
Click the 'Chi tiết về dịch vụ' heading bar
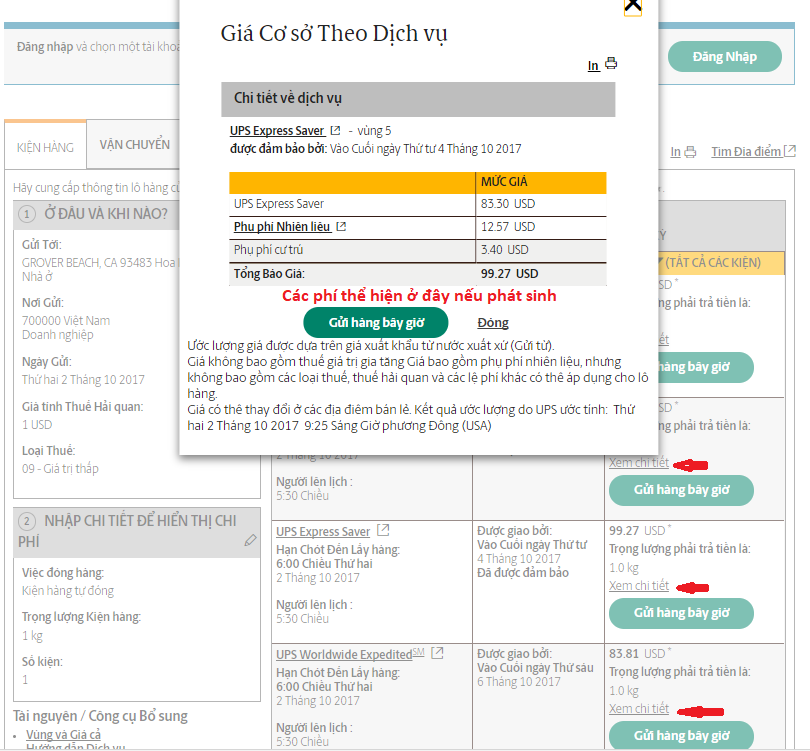click(418, 99)
